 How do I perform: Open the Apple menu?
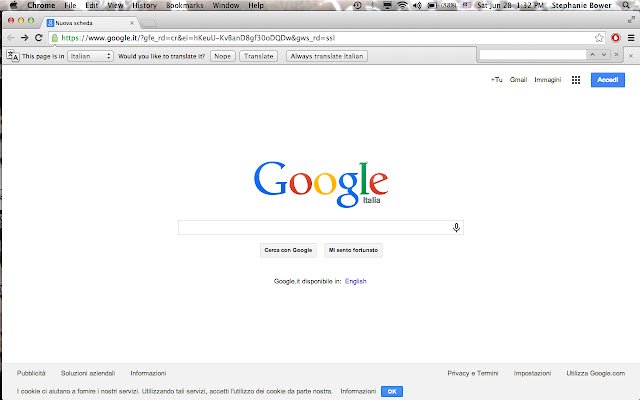click(x=13, y=5)
